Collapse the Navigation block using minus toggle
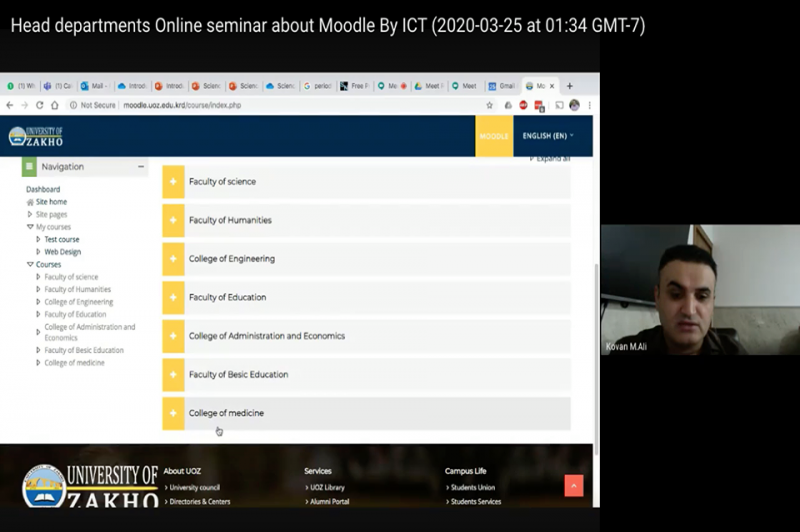Image resolution: width=800 pixels, height=532 pixels. [141, 167]
